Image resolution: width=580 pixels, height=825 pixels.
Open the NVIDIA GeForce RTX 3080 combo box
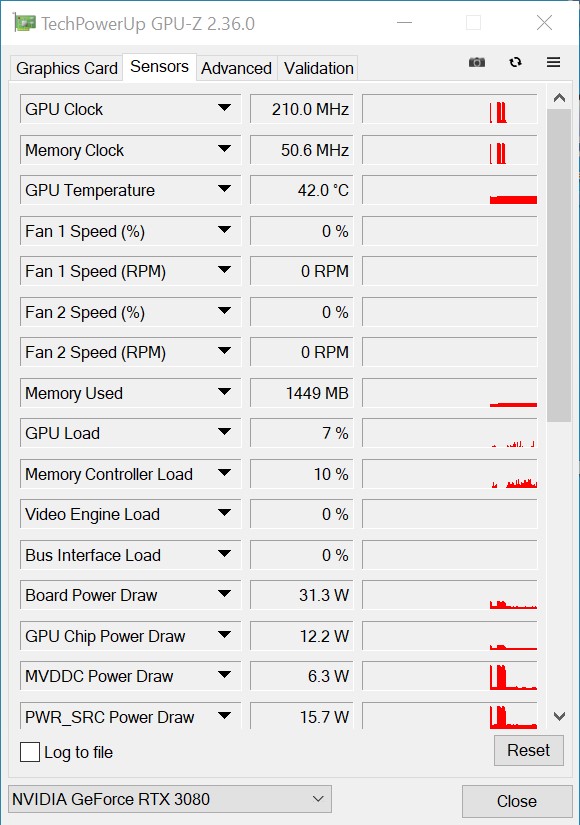169,799
